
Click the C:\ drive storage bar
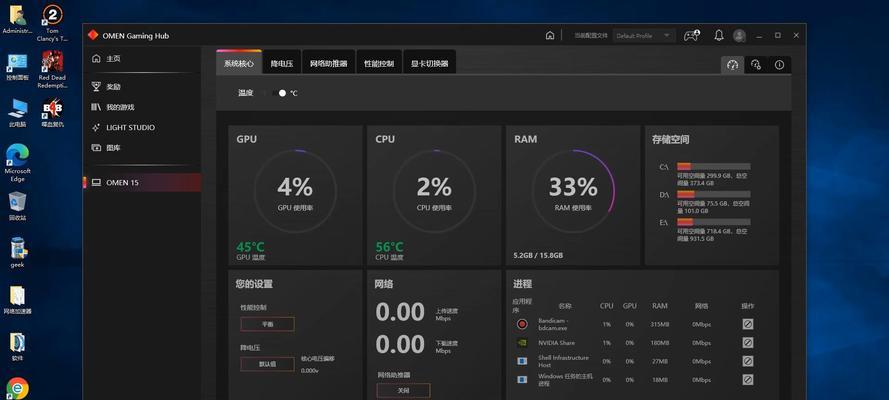pyautogui.click(x=713, y=167)
